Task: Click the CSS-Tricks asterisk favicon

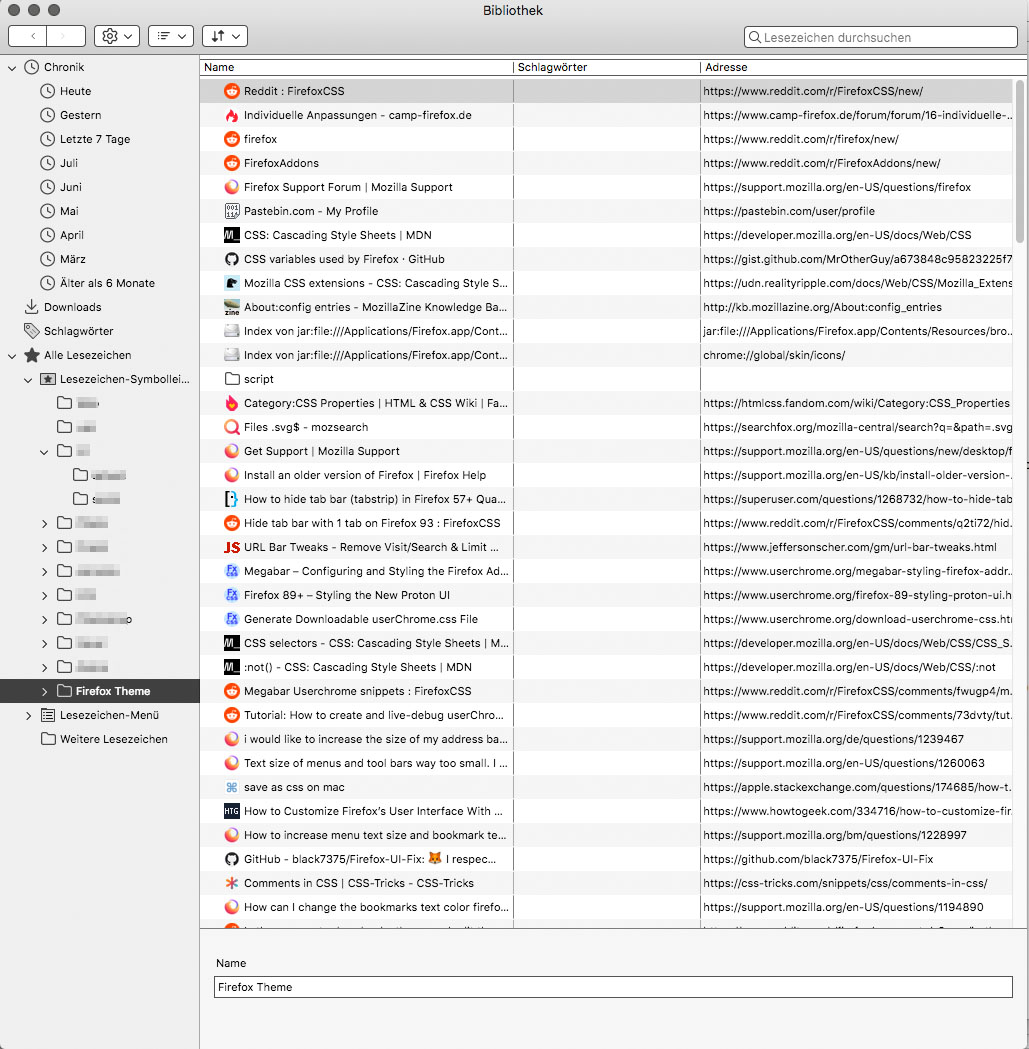Action: click(231, 884)
